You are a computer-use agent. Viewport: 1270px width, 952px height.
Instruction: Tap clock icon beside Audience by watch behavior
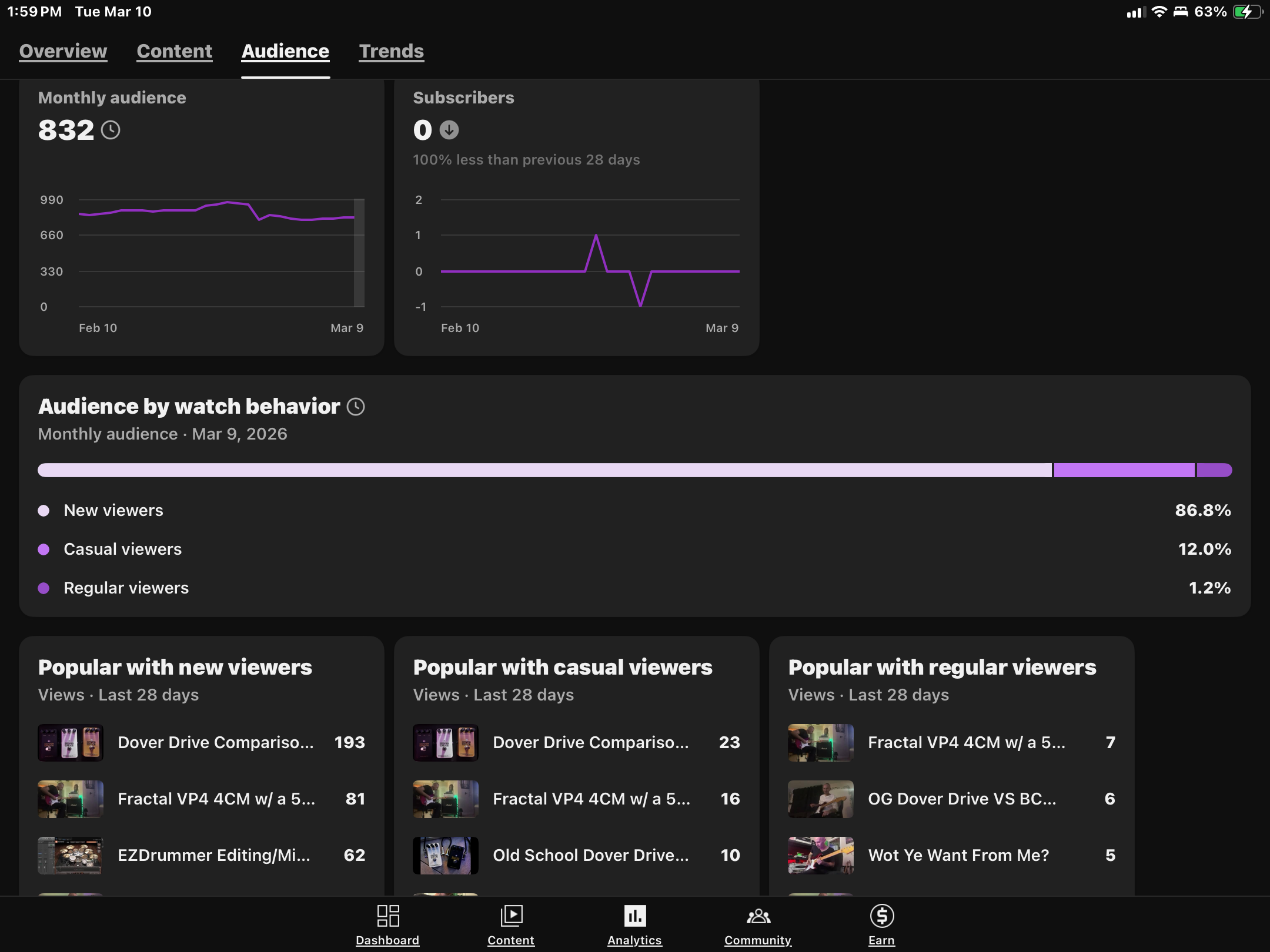(x=356, y=407)
